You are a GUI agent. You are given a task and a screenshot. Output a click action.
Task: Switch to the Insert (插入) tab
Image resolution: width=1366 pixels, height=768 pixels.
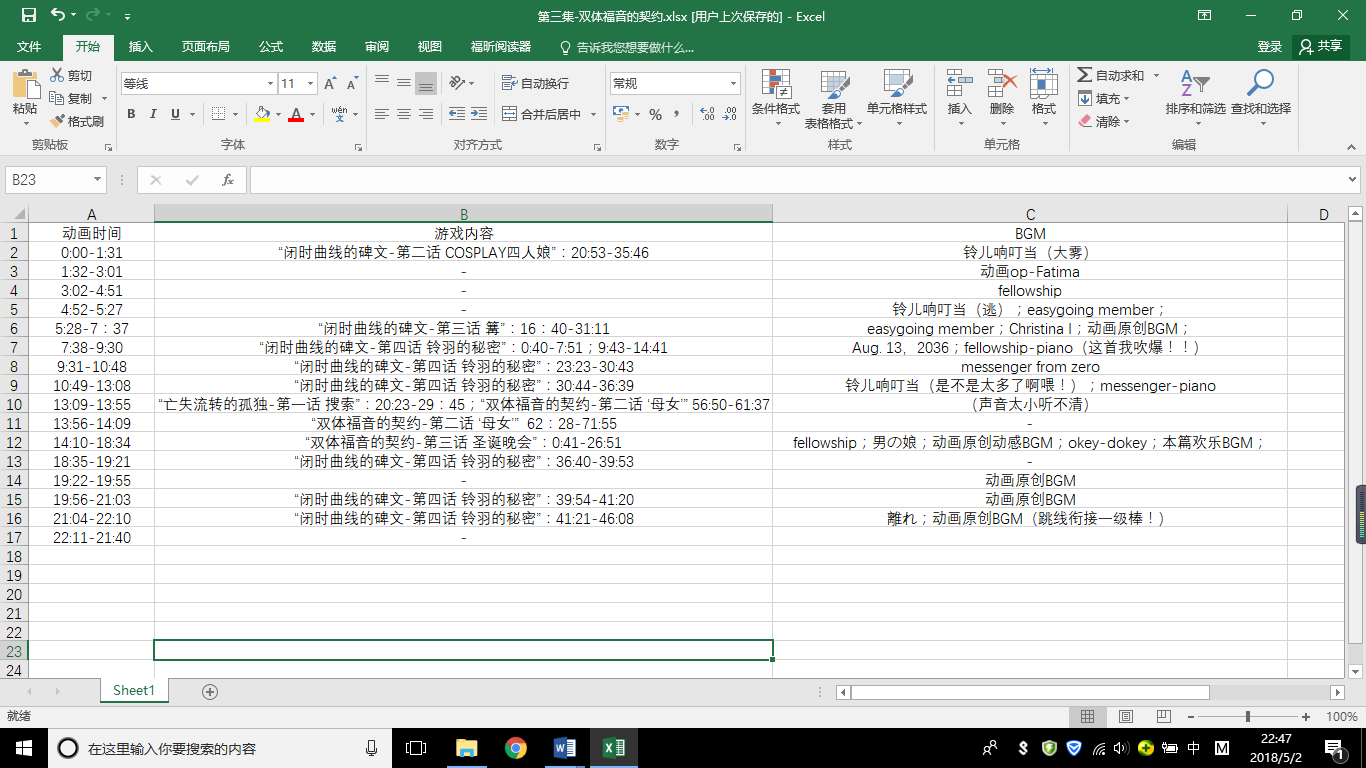141,47
